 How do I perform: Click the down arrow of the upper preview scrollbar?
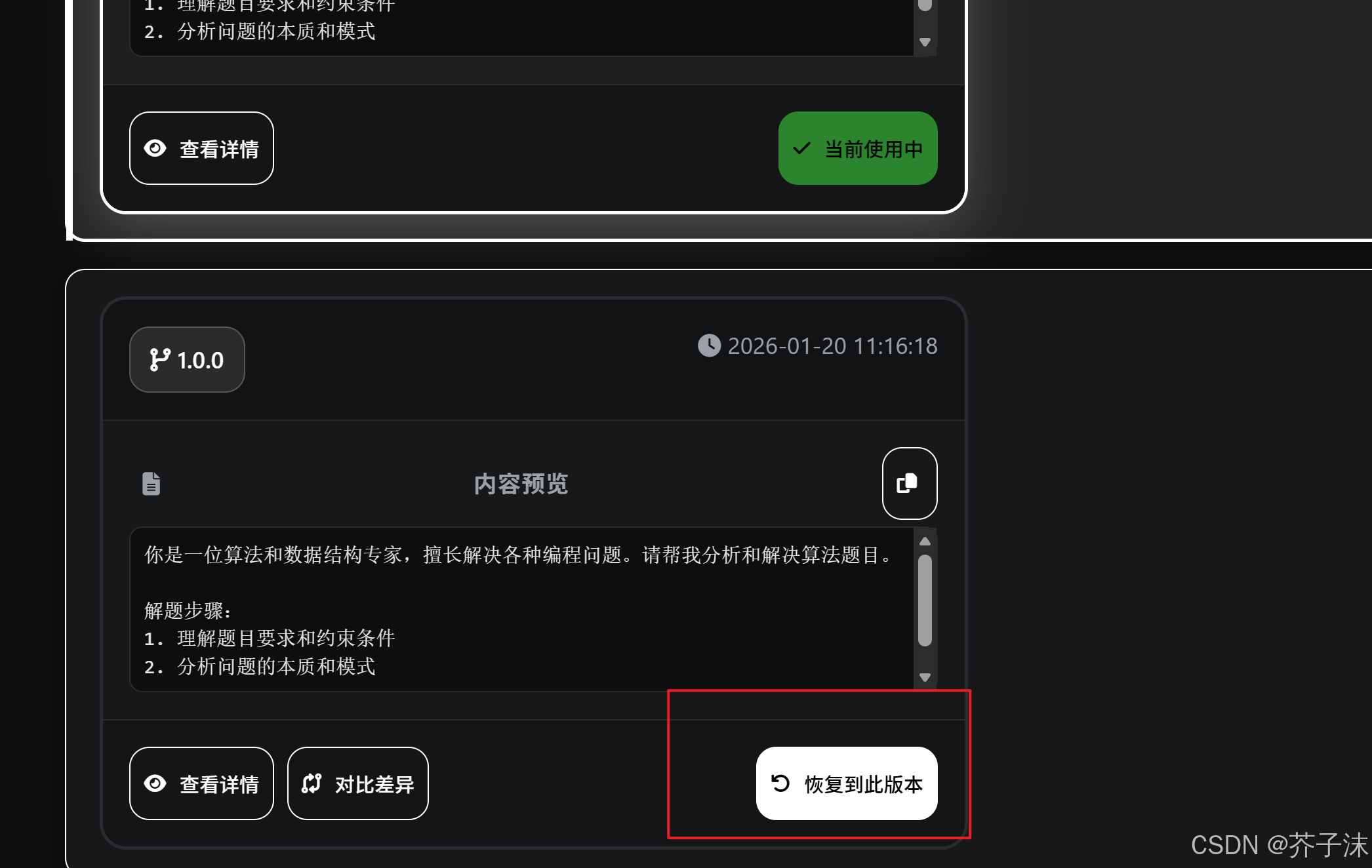pyautogui.click(x=925, y=42)
